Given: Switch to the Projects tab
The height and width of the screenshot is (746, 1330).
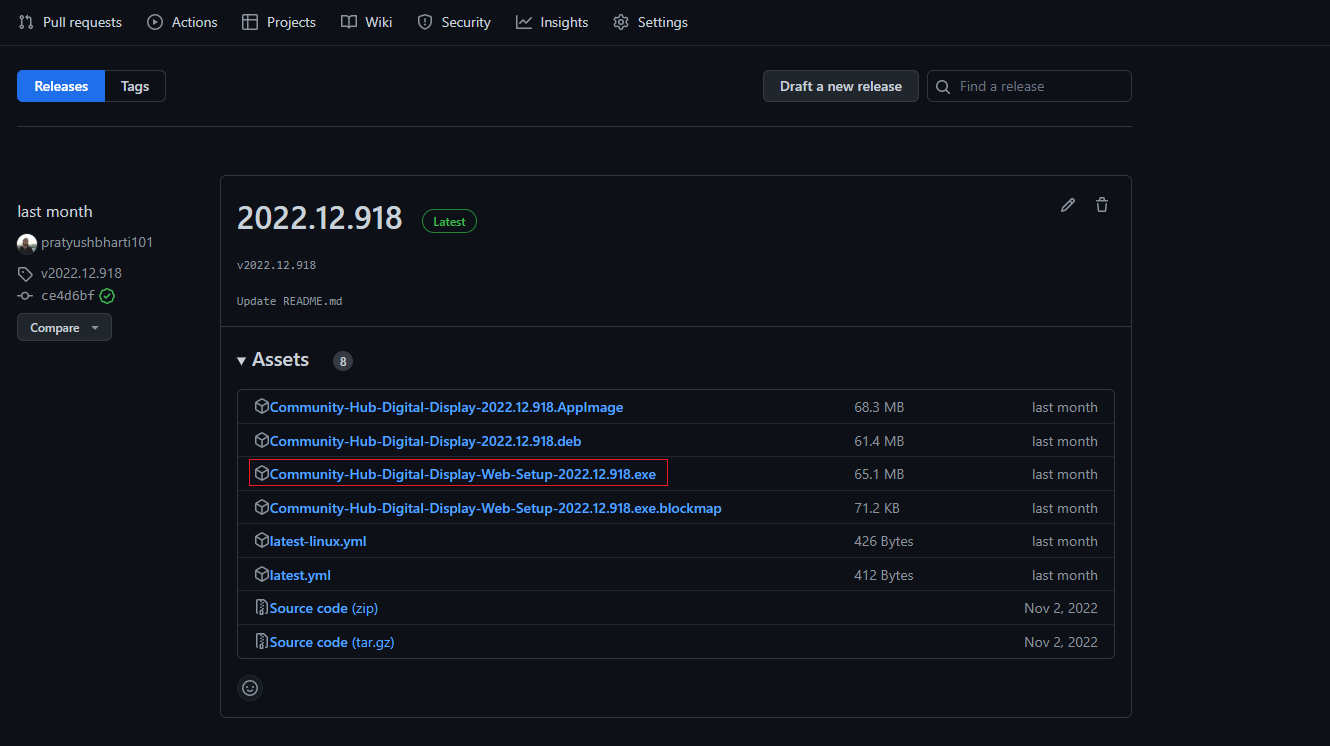Looking at the screenshot, I should click(279, 22).
